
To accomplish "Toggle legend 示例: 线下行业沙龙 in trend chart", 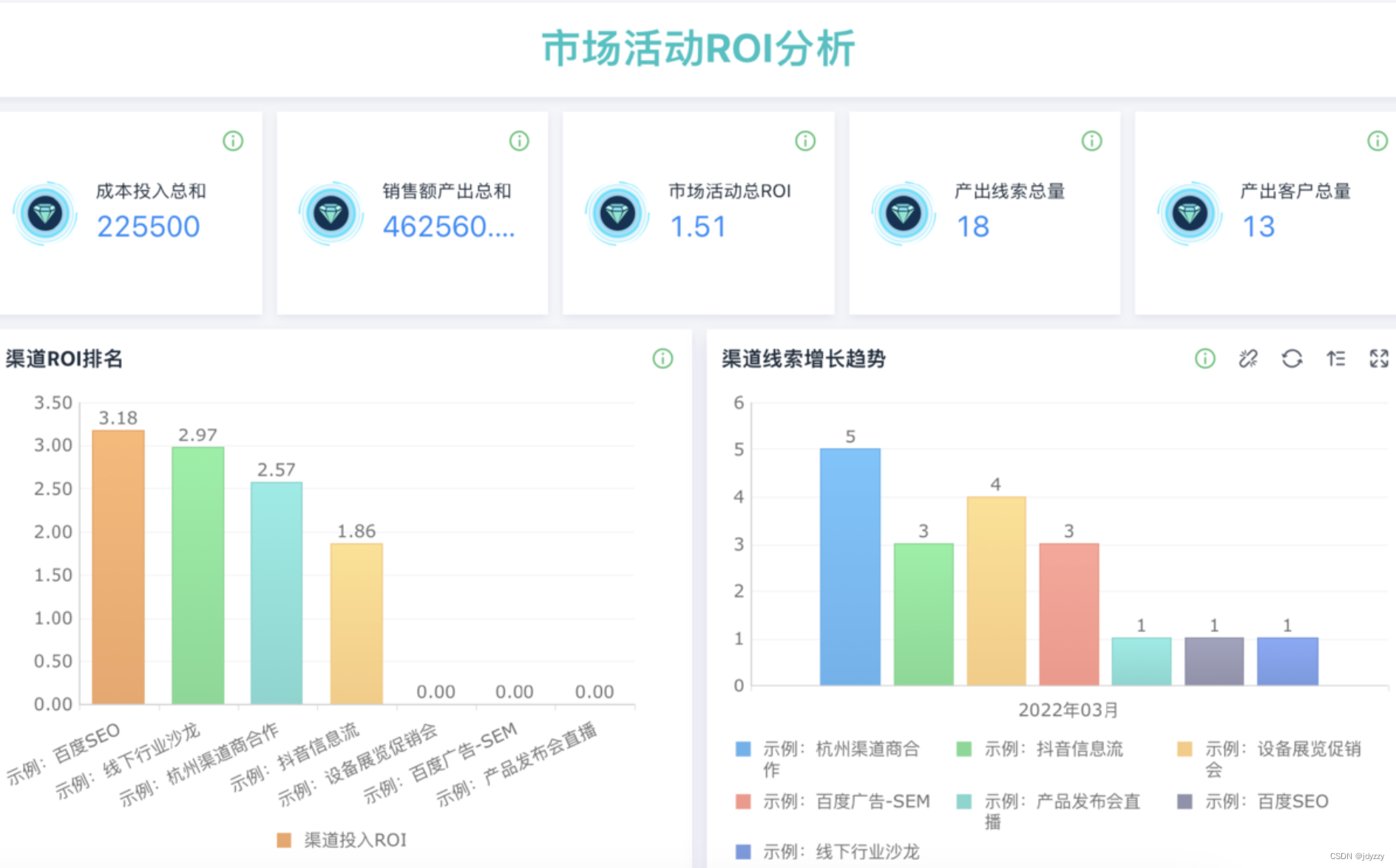I will (827, 852).
